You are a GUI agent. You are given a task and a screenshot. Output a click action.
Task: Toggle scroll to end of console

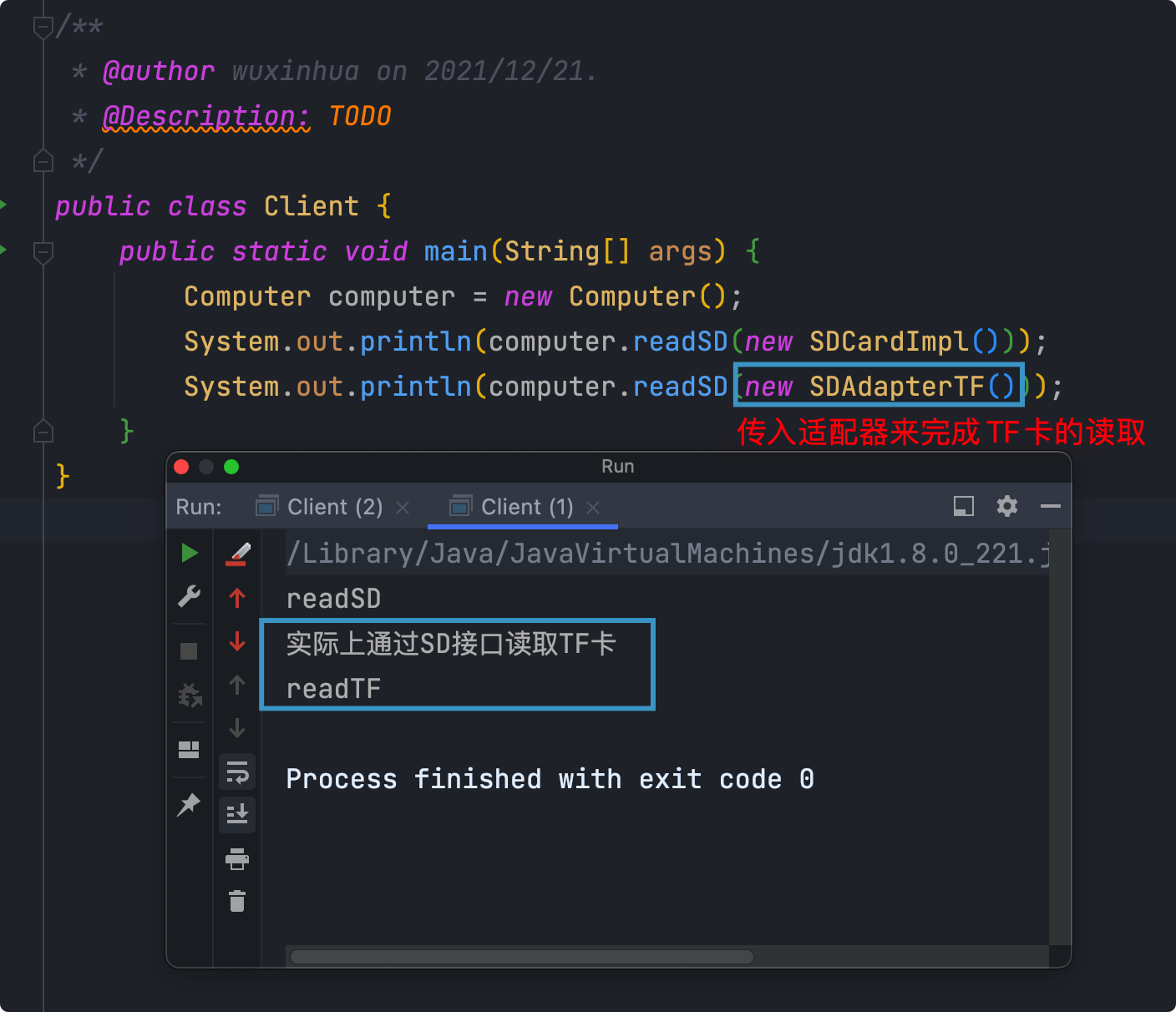point(237,814)
